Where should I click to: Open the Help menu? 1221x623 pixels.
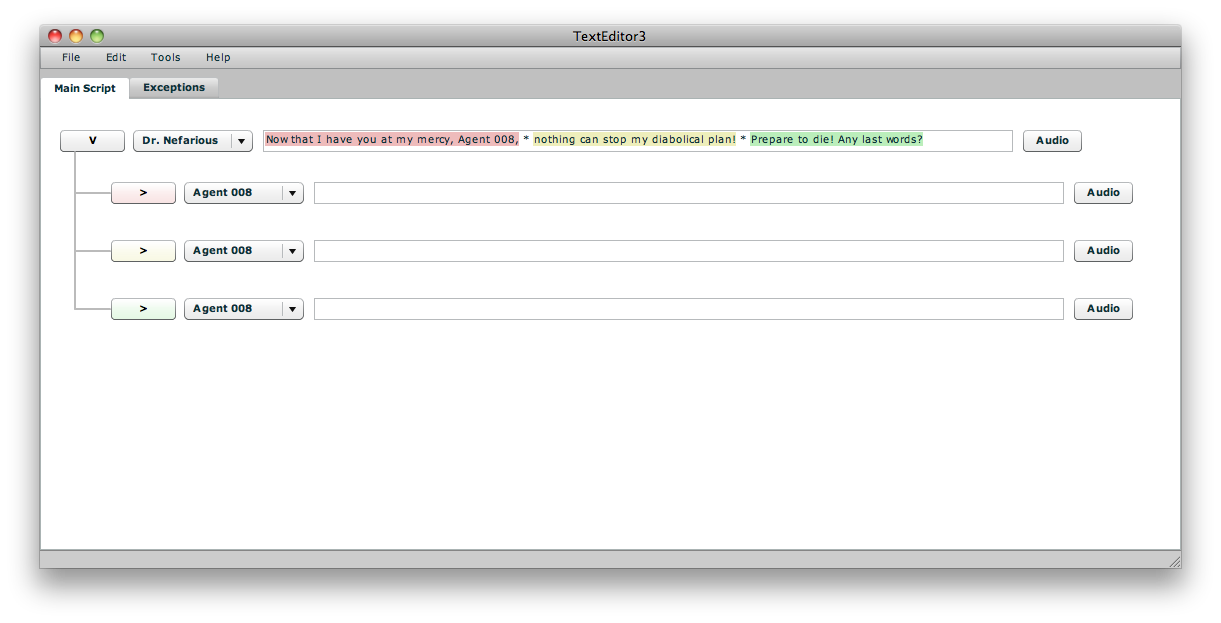pyautogui.click(x=218, y=58)
